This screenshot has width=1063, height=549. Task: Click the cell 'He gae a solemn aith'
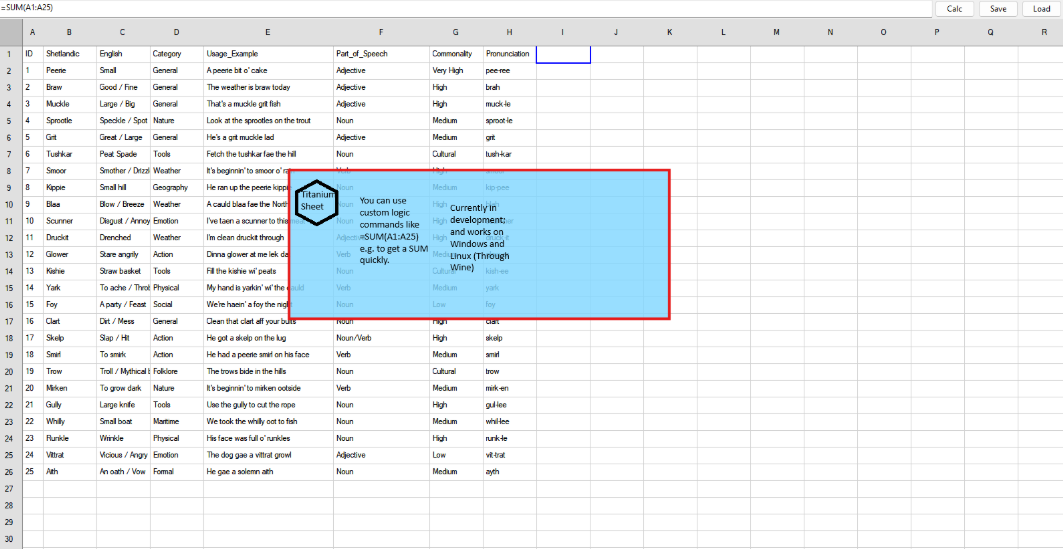pos(268,472)
